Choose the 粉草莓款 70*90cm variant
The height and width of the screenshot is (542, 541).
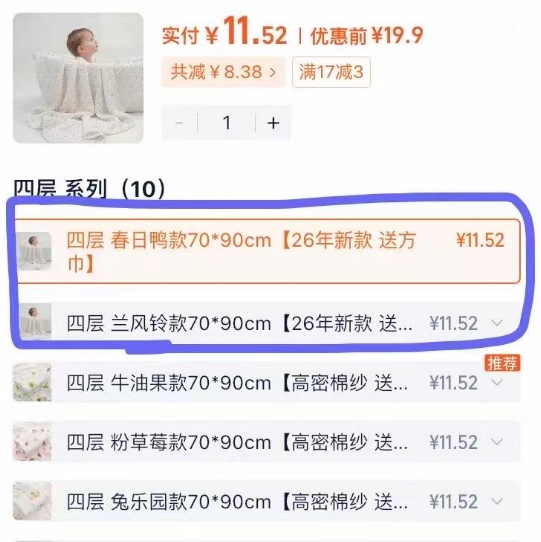point(267,442)
